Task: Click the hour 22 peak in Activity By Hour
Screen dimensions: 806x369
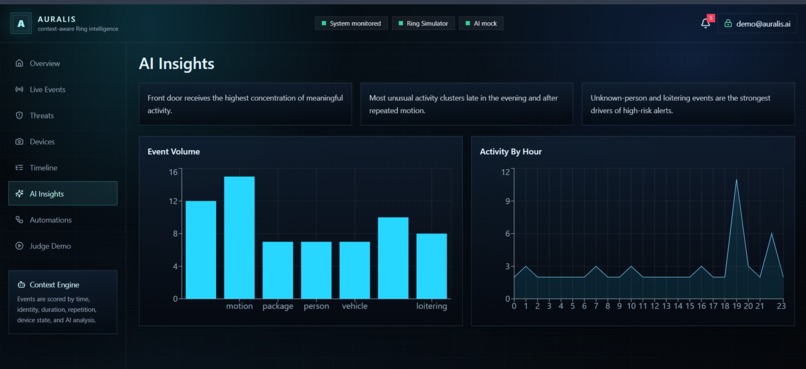Action: tap(772, 234)
